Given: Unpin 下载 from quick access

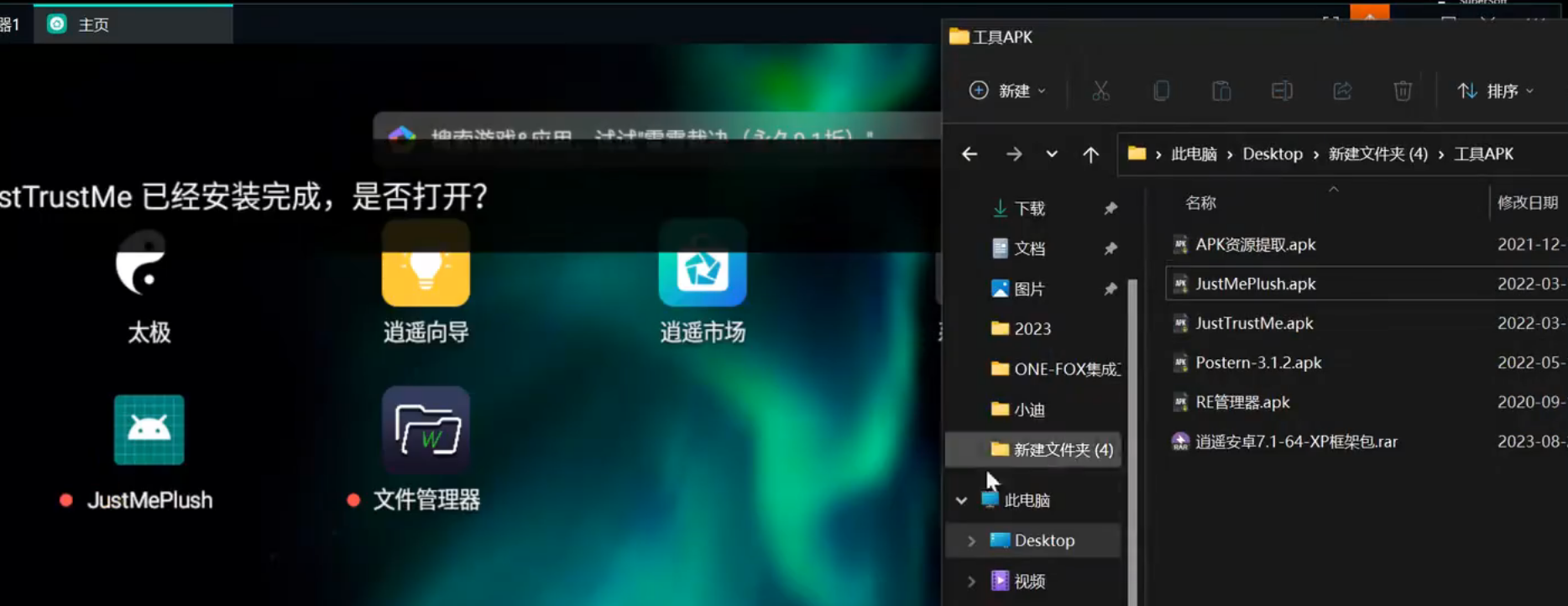Looking at the screenshot, I should [x=1111, y=208].
